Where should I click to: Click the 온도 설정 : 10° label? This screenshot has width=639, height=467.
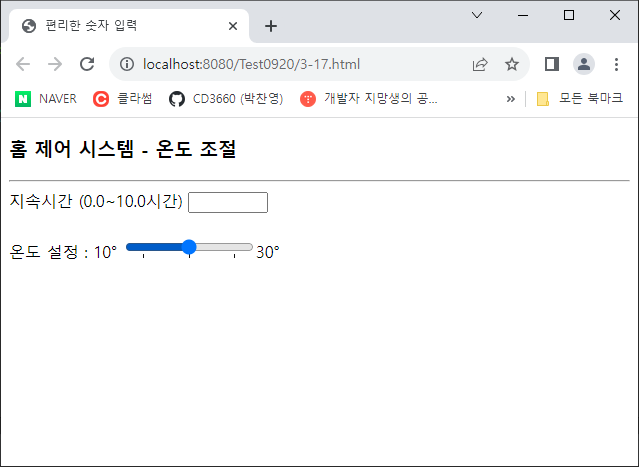pyautogui.click(x=63, y=252)
